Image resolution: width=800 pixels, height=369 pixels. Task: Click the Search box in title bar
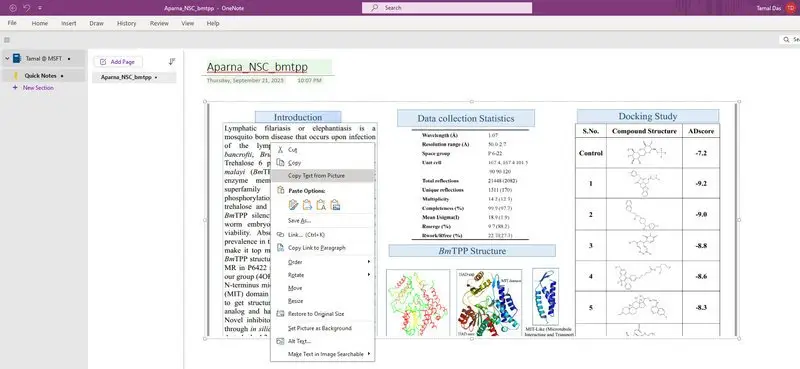(447, 8)
